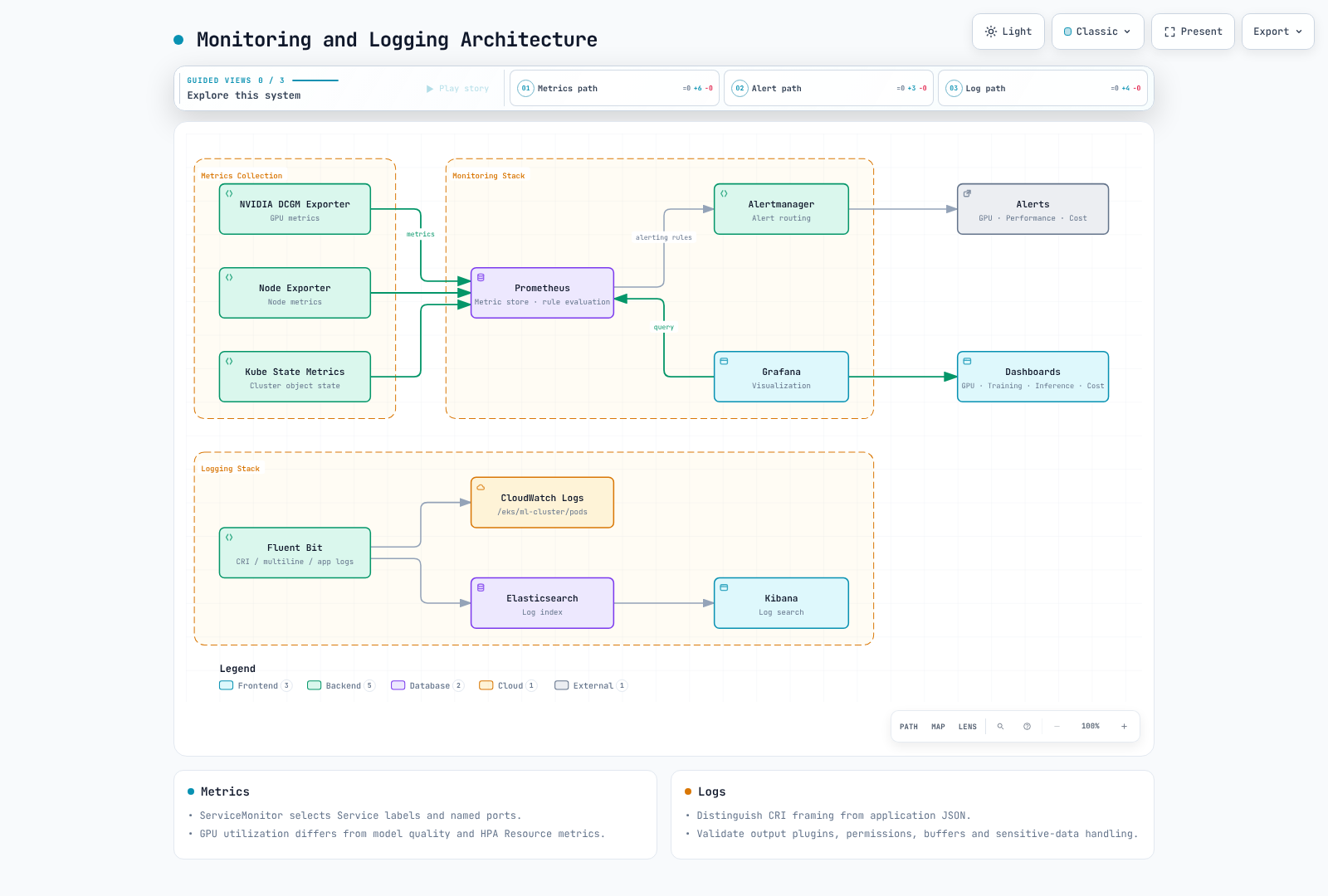The height and width of the screenshot is (896, 1328).
Task: Switch to LENS mode
Action: pos(968,727)
